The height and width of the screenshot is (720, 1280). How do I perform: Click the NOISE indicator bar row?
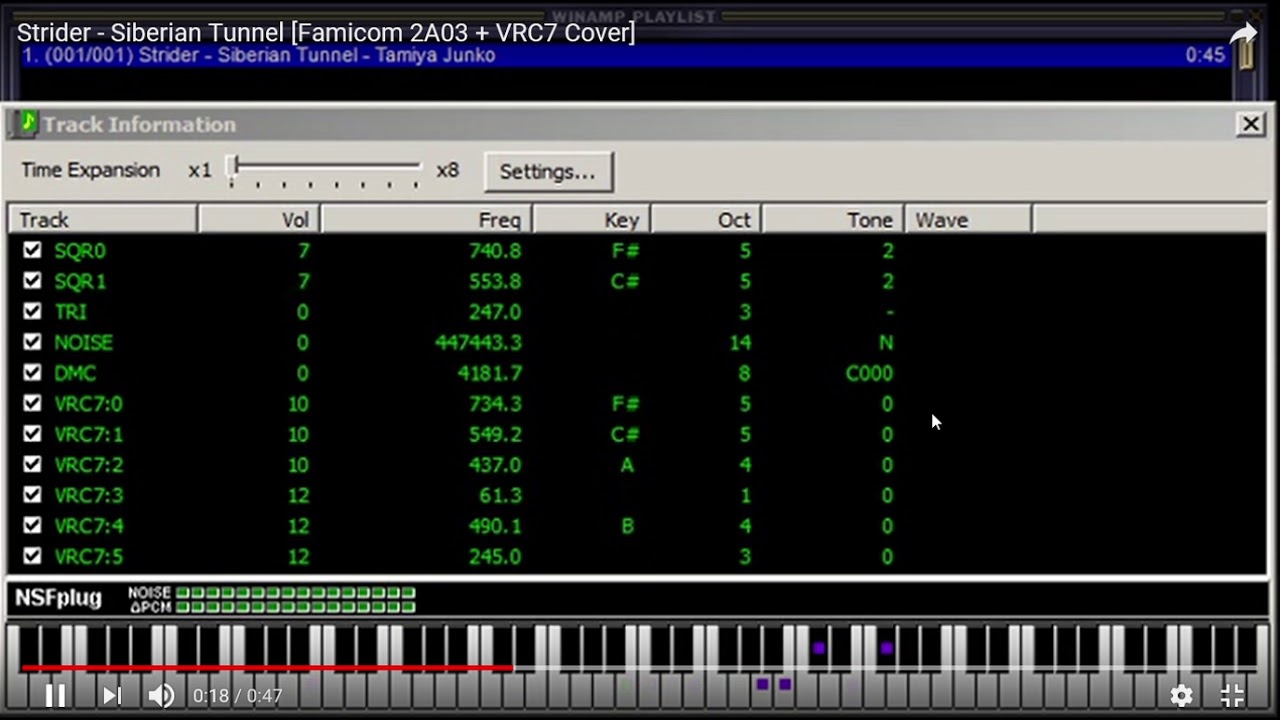pyautogui.click(x=296, y=593)
